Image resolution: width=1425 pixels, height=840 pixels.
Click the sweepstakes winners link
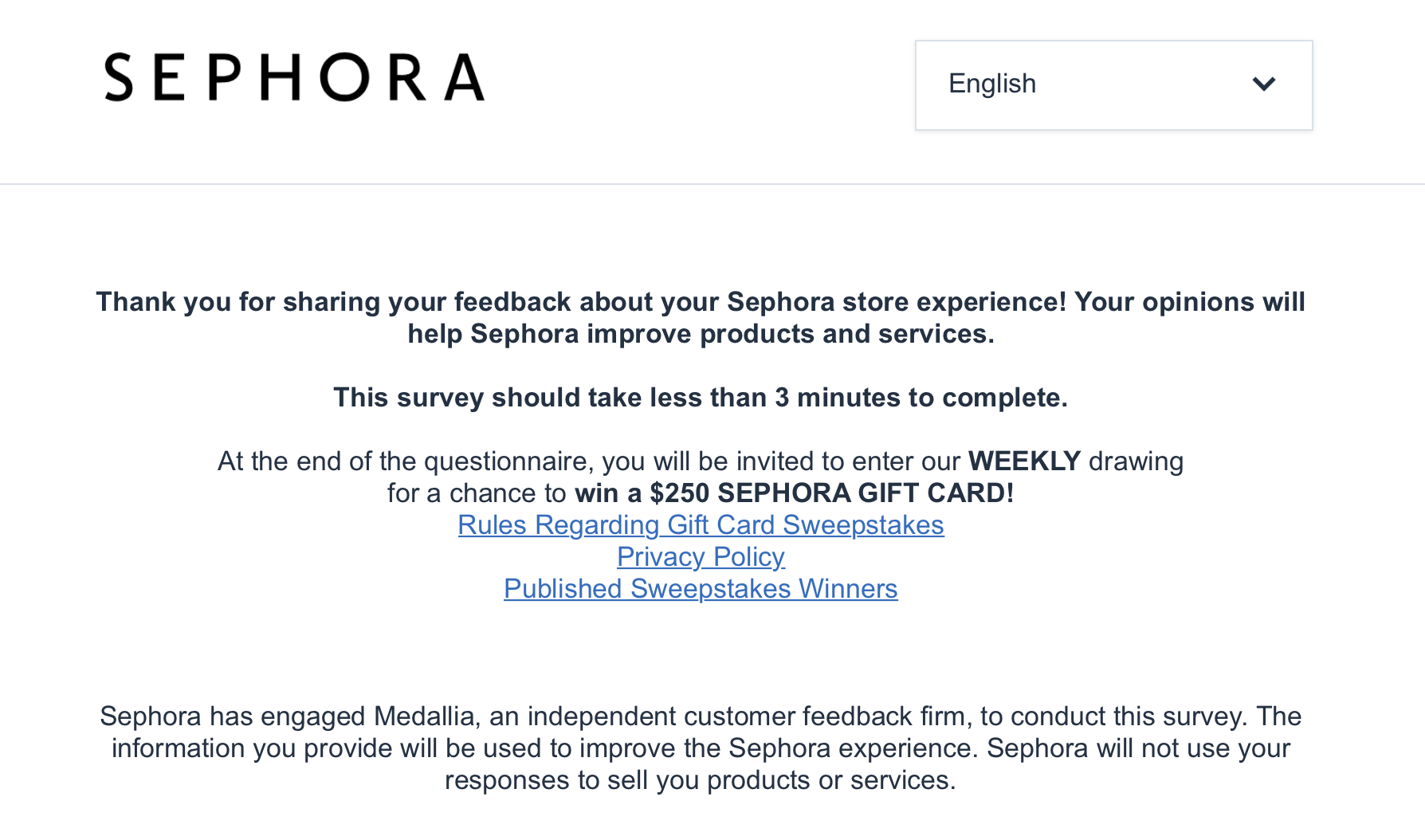click(700, 589)
